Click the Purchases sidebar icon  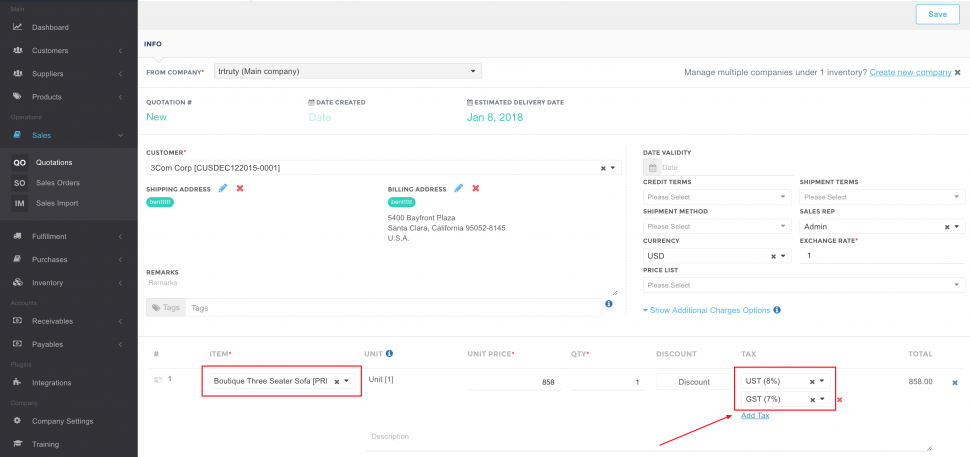click(18, 259)
